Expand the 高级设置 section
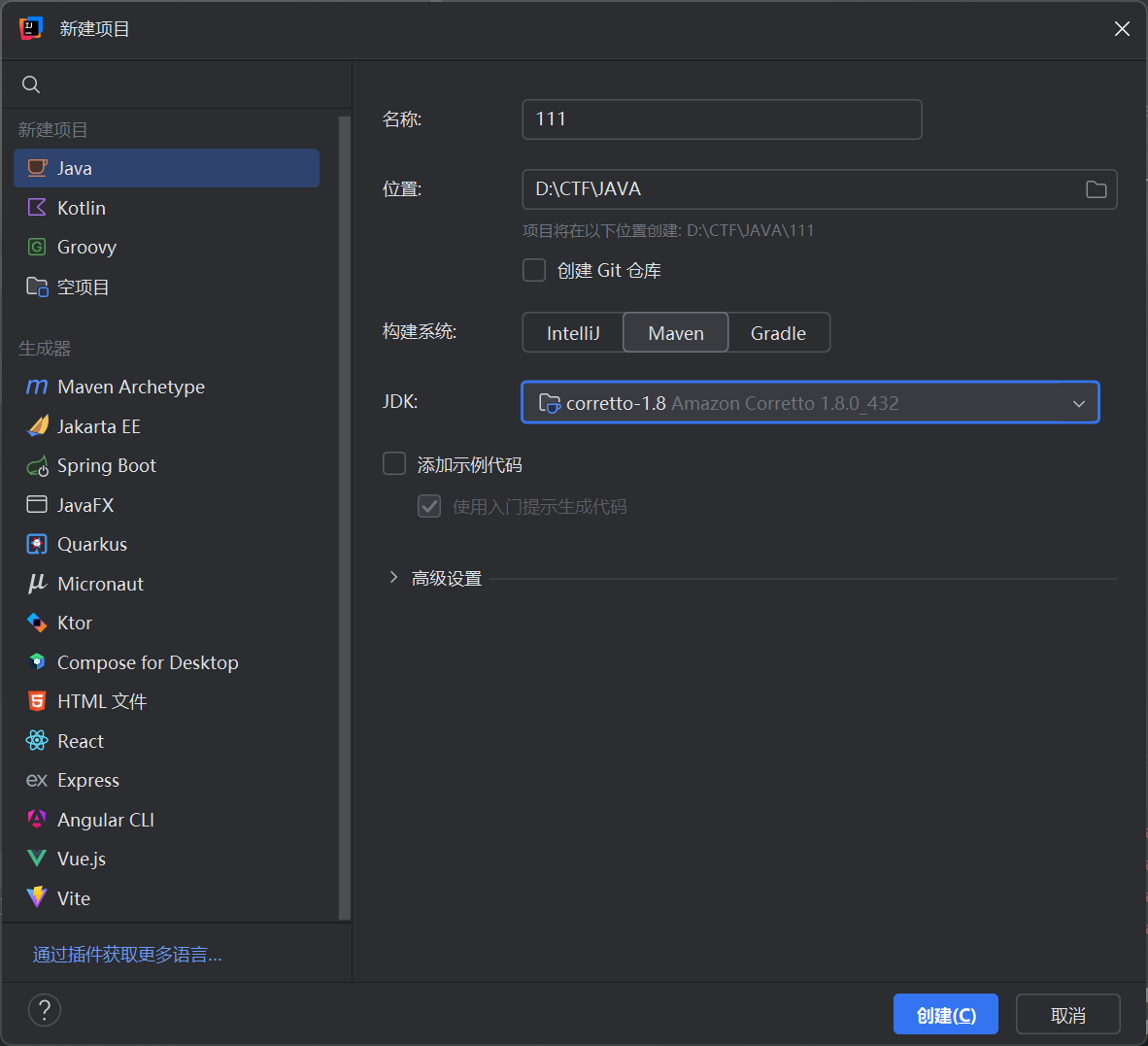Screen dimensions: 1148x1046 click(x=394, y=578)
